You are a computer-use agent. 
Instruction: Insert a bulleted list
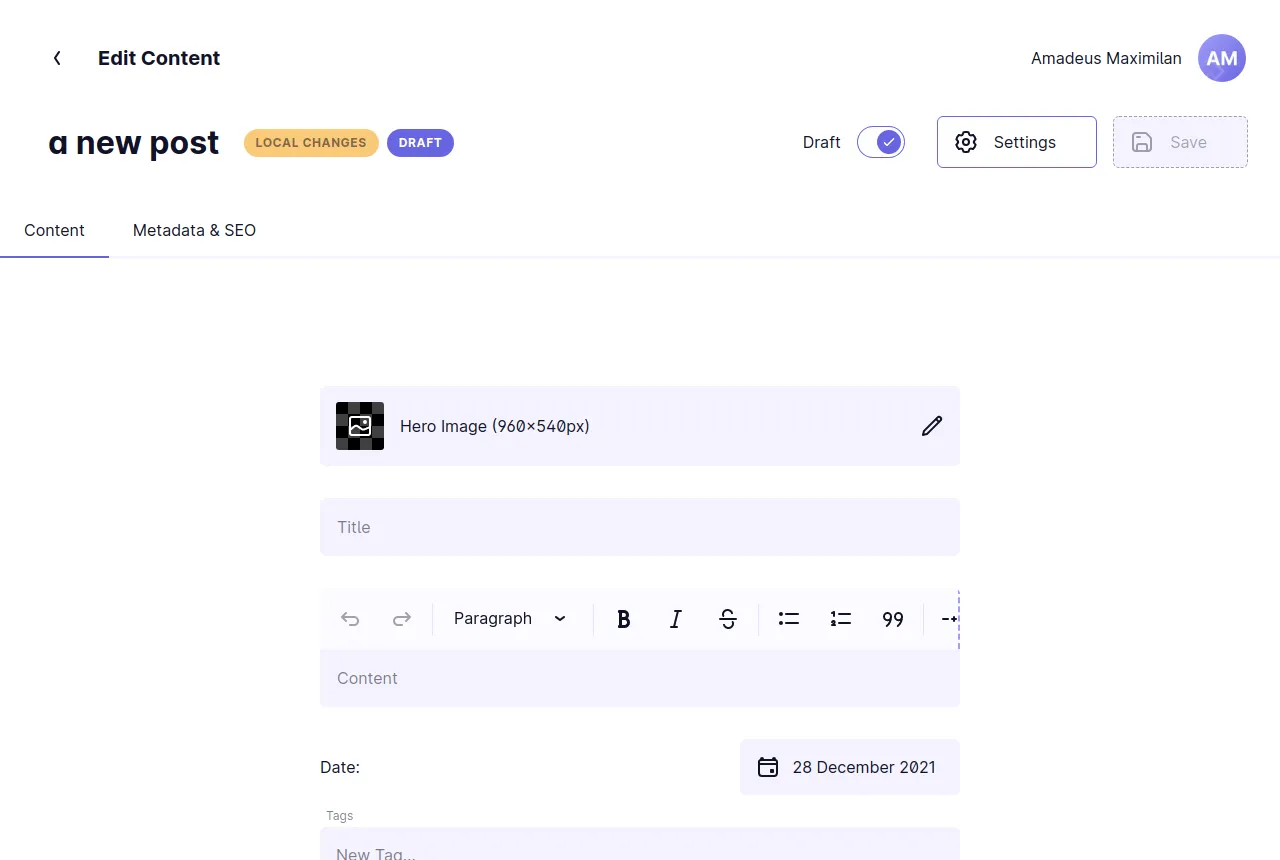(788, 618)
